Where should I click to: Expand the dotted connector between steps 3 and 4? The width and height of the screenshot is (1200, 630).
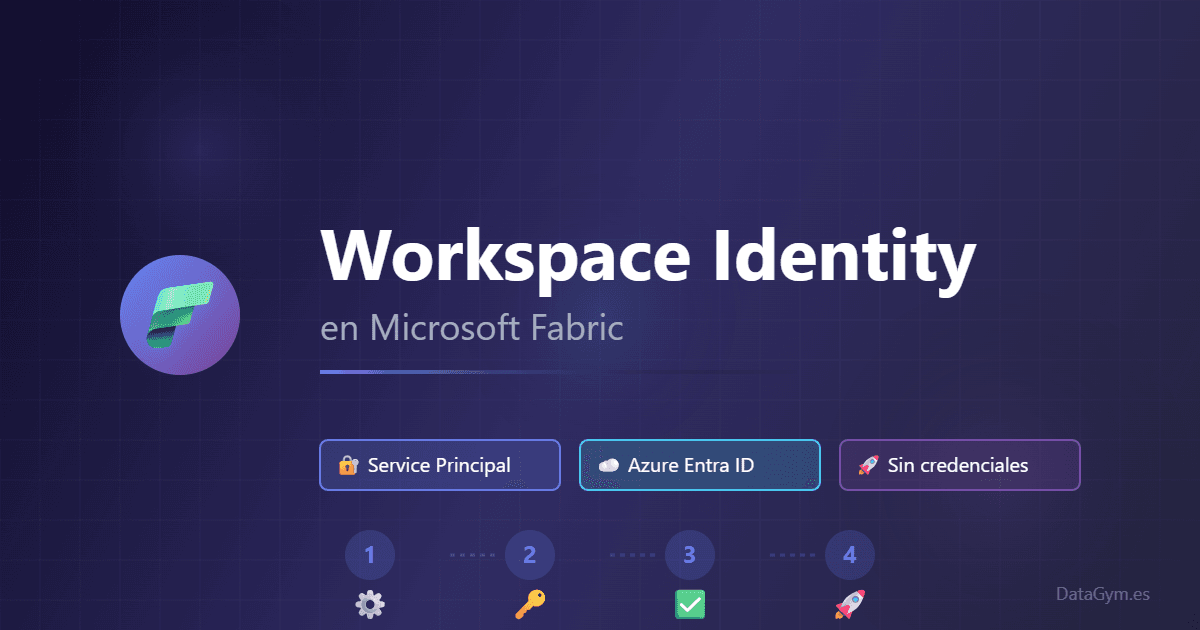[790, 554]
